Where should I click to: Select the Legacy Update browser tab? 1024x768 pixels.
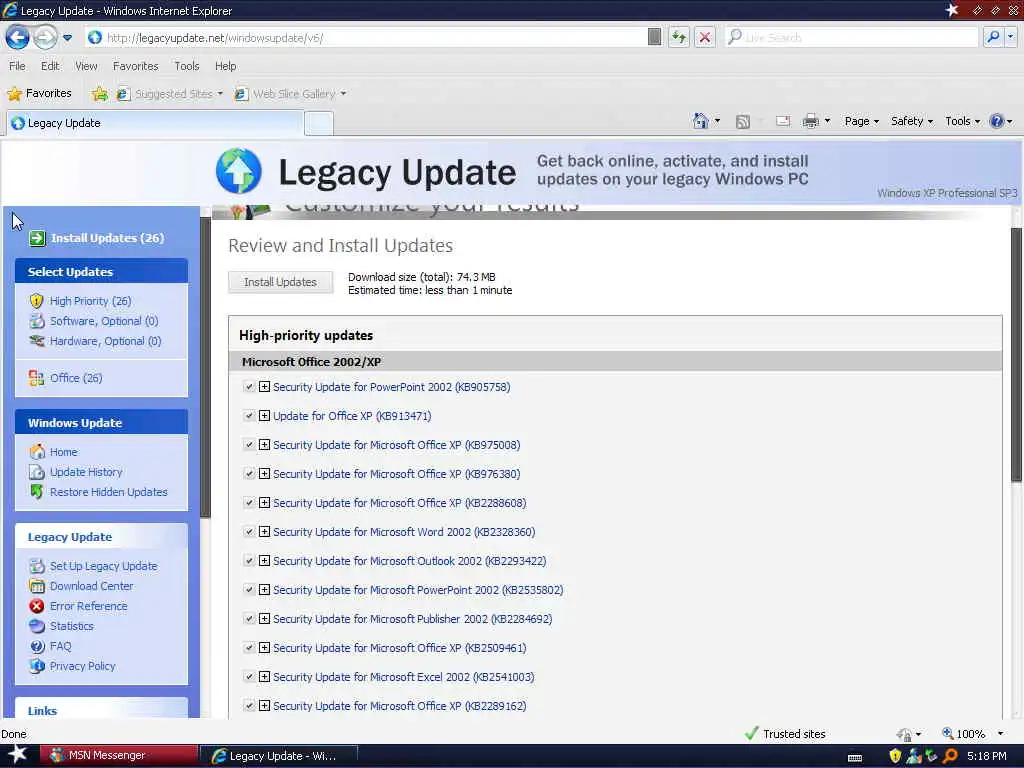155,123
